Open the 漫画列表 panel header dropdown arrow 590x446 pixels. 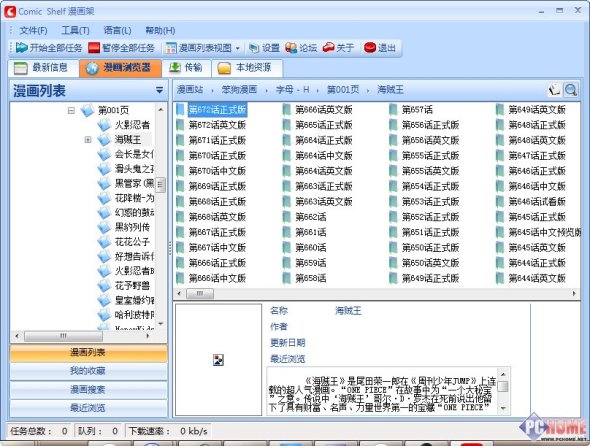click(160, 90)
